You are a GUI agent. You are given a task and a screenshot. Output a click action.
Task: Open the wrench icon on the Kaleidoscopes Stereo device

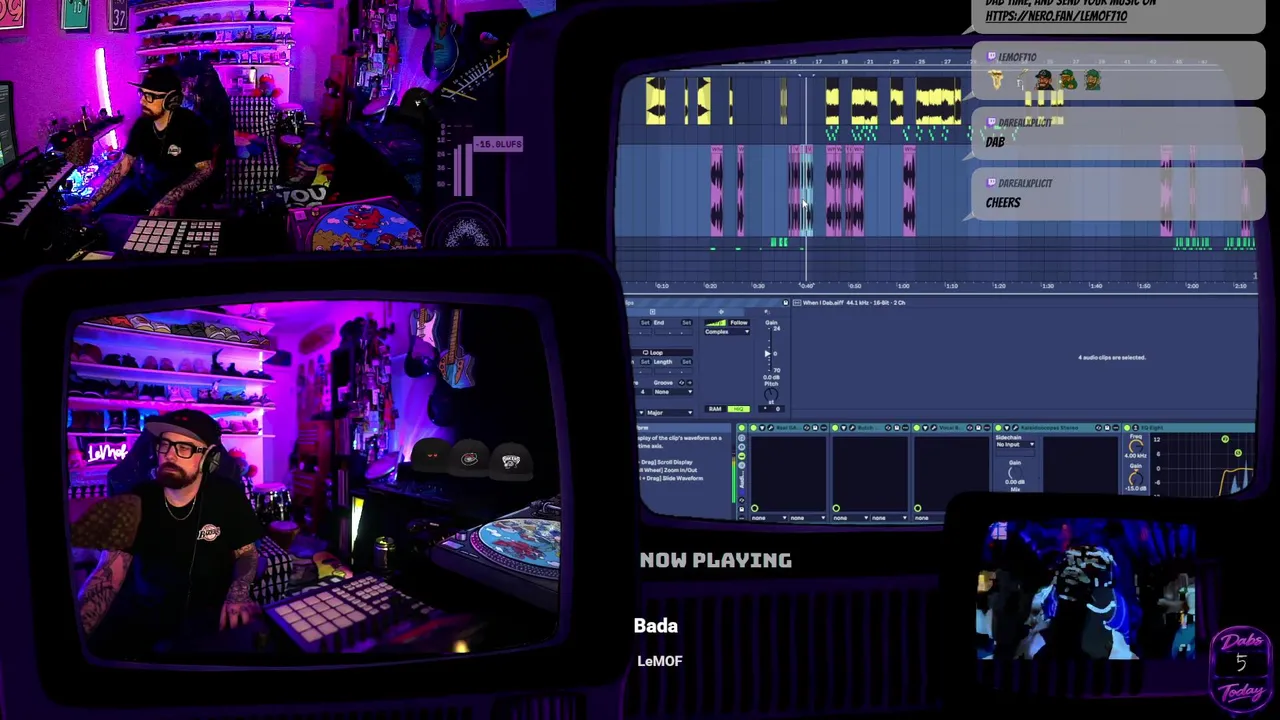[1015, 428]
